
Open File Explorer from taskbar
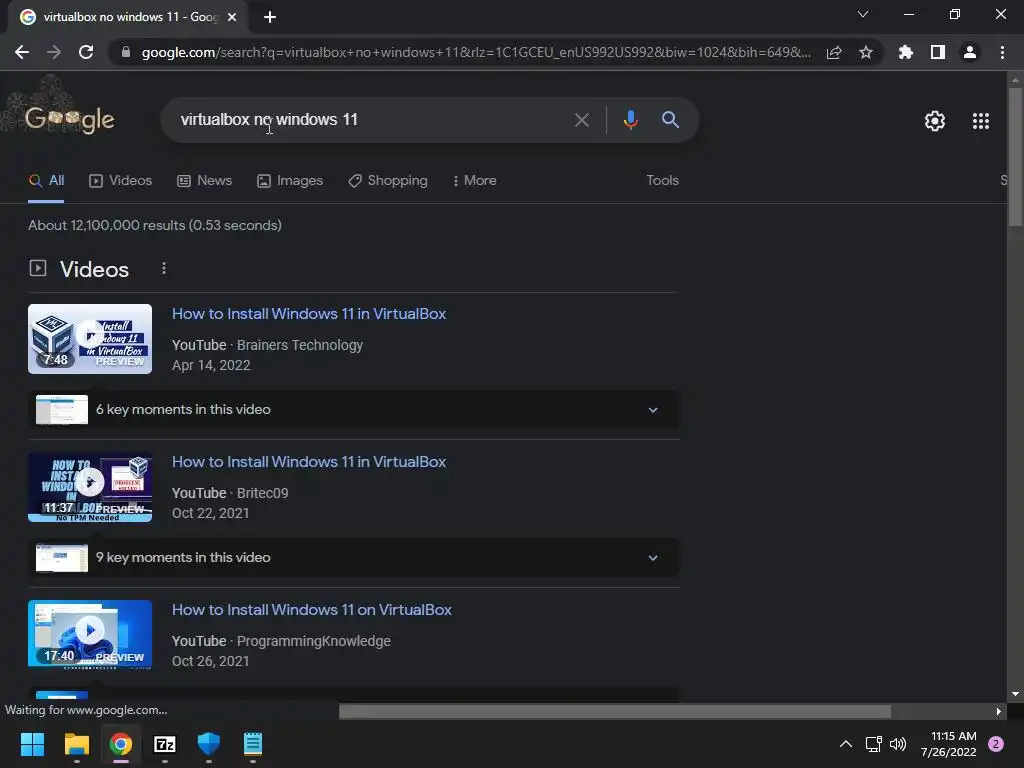(x=76, y=744)
